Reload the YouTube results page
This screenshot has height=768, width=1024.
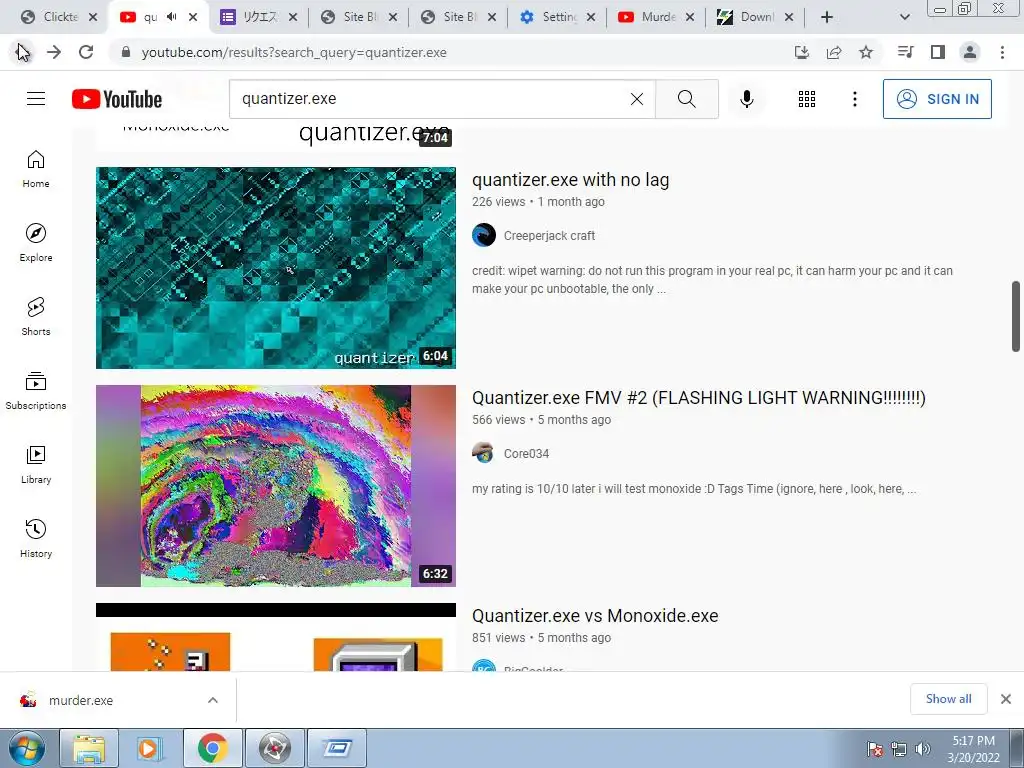pyautogui.click(x=86, y=52)
